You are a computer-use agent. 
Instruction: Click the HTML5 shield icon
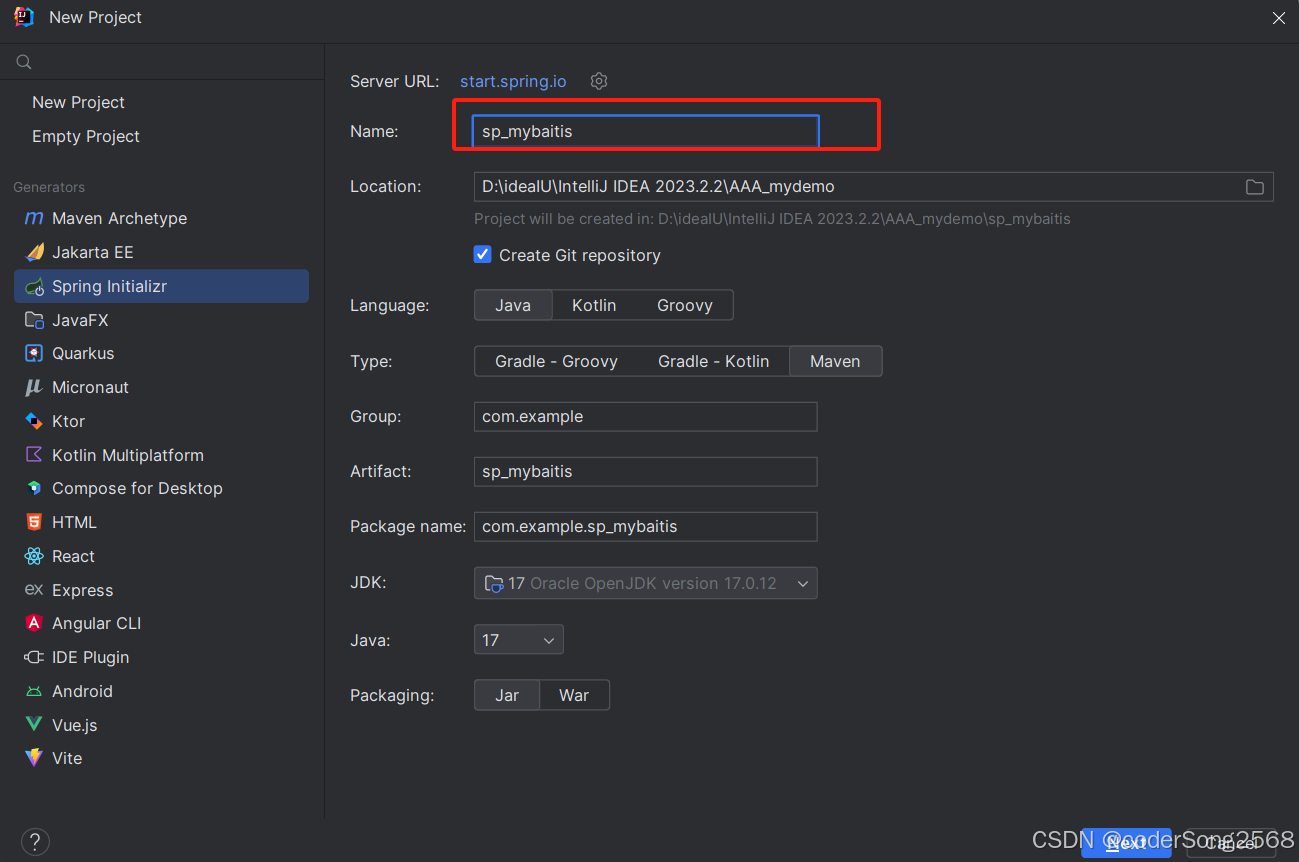point(34,522)
